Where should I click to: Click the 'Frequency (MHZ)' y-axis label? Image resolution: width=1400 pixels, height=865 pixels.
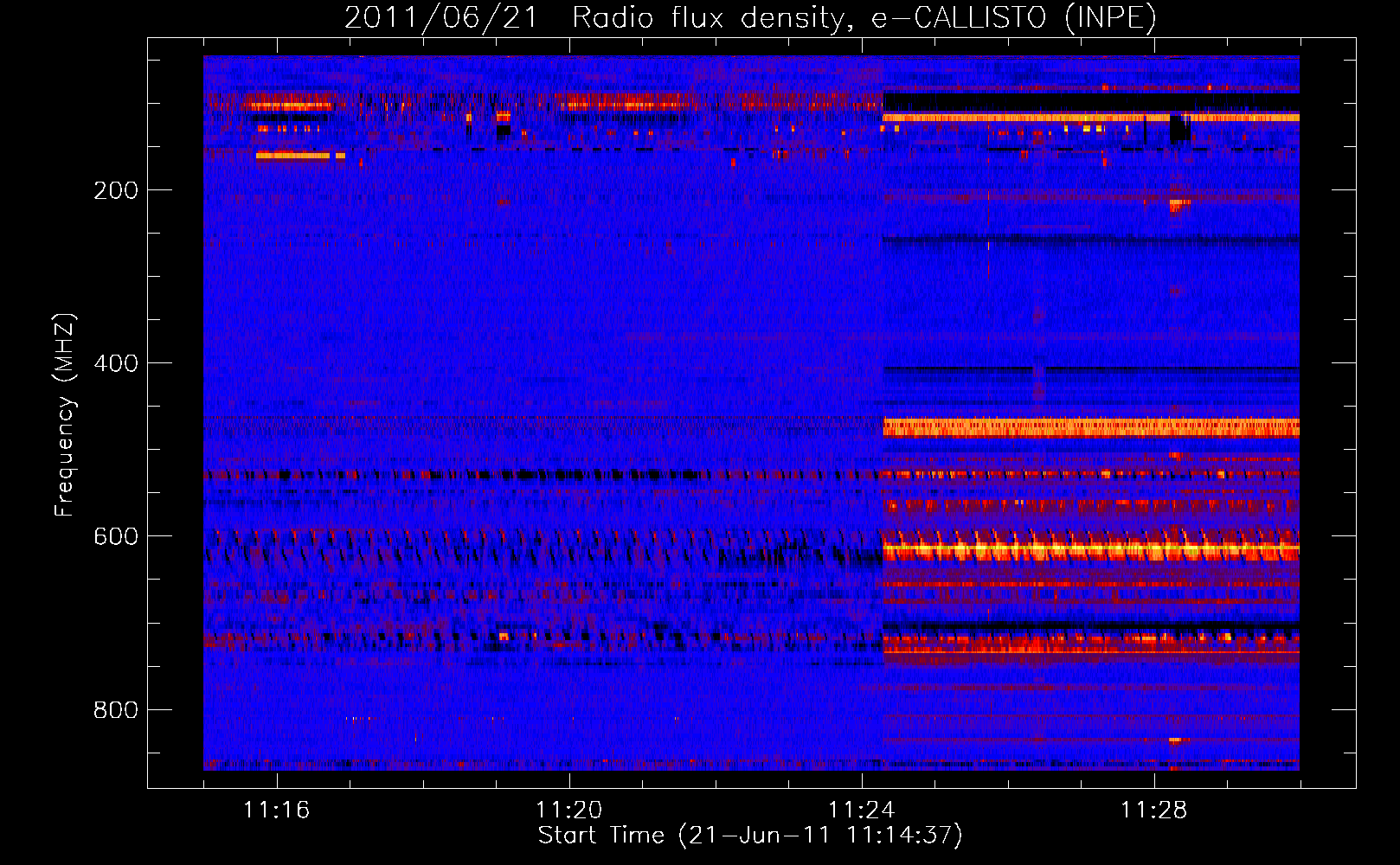(65, 415)
